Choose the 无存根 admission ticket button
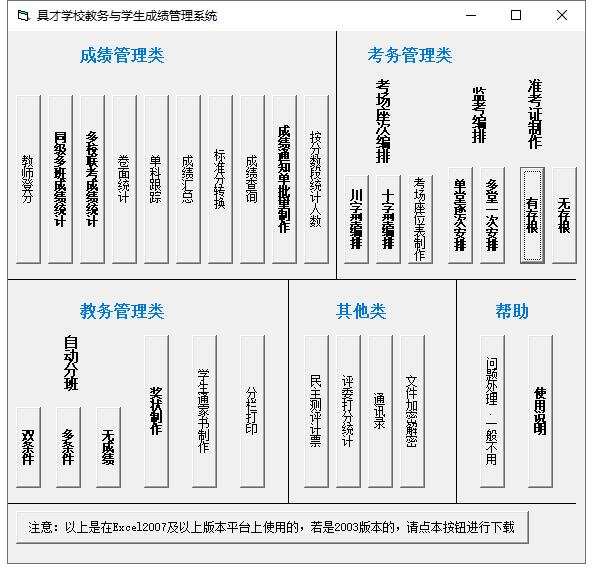The image size is (593, 571). coord(564,215)
